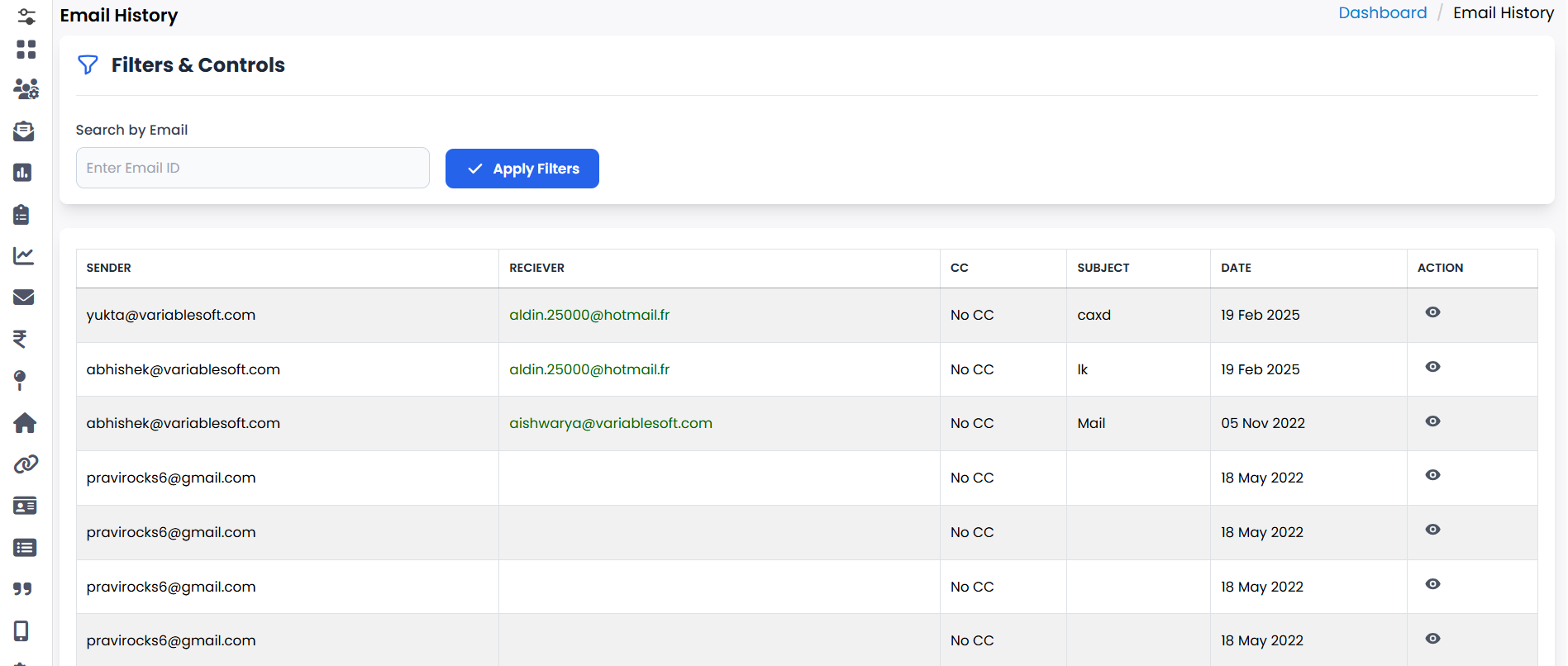Open the bar chart report icon in sidebar
The image size is (1568, 666).
click(x=22, y=173)
